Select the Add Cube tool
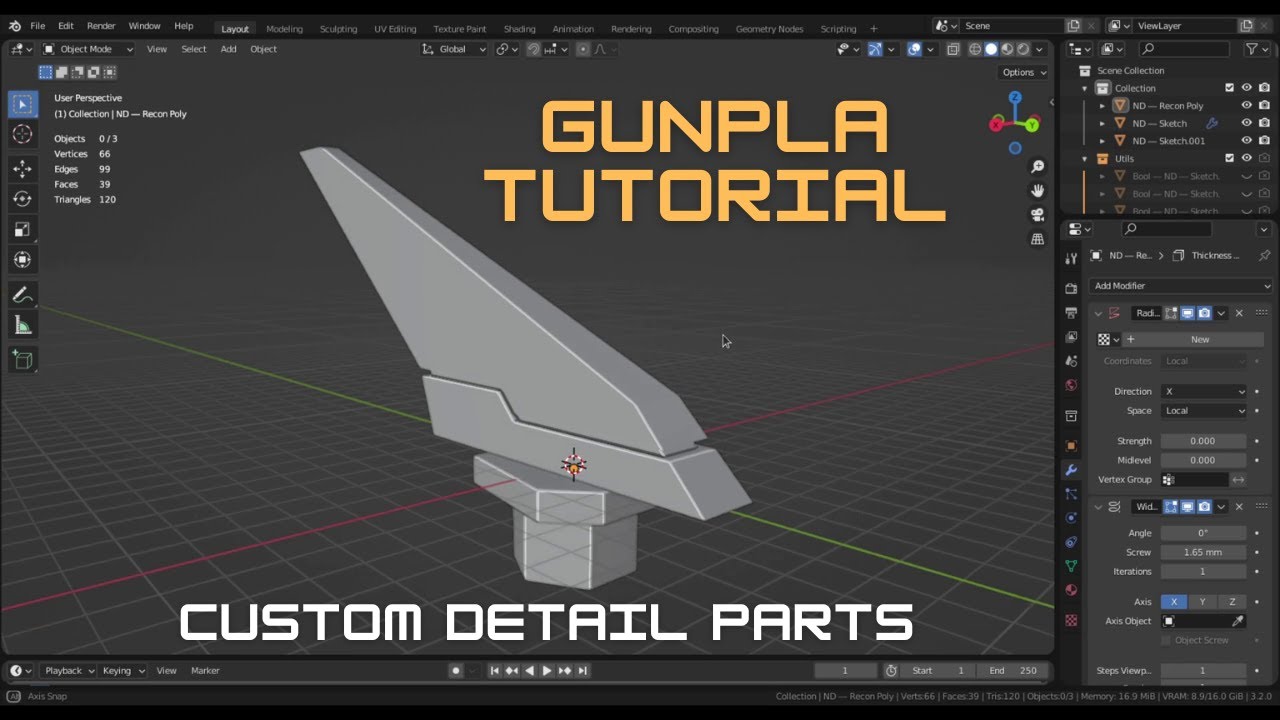The image size is (1280, 720). (x=23, y=359)
